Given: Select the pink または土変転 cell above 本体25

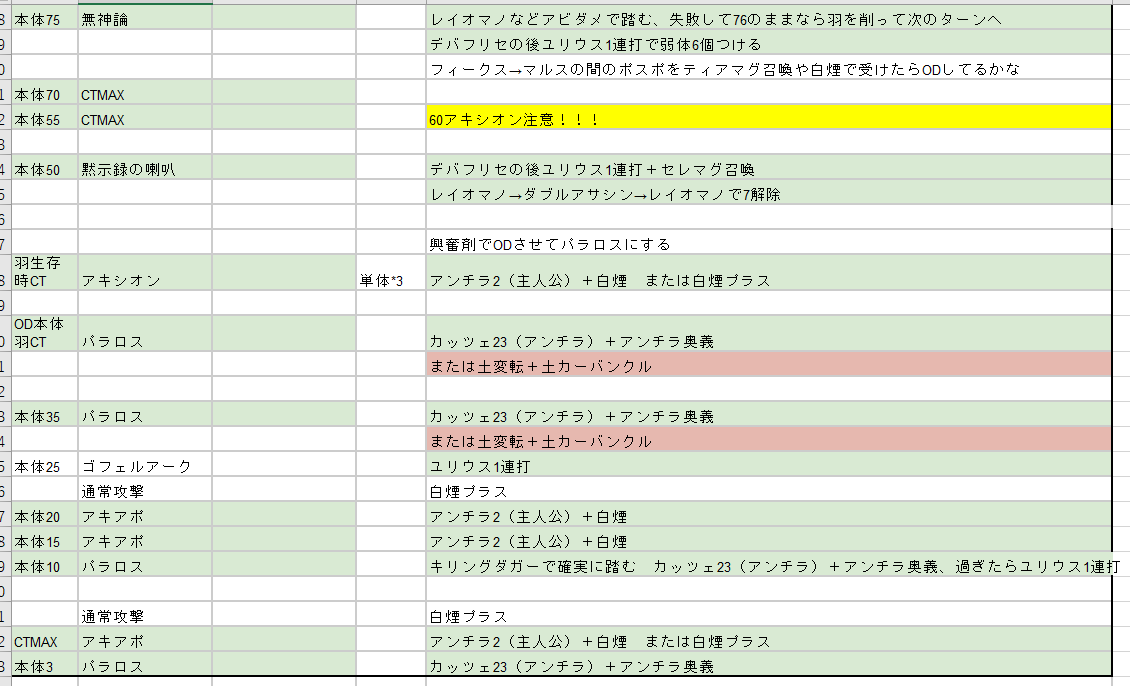Looking at the screenshot, I should click(x=768, y=440).
